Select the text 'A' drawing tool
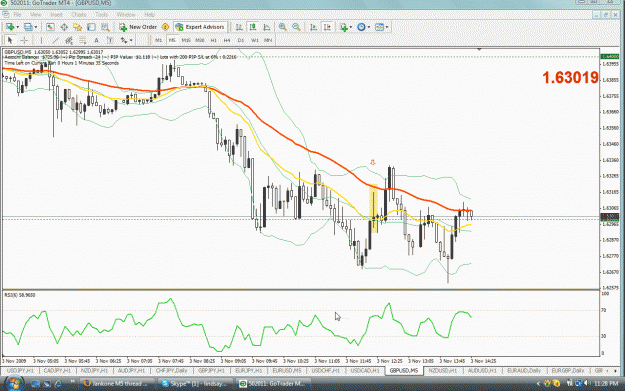 click(96, 40)
